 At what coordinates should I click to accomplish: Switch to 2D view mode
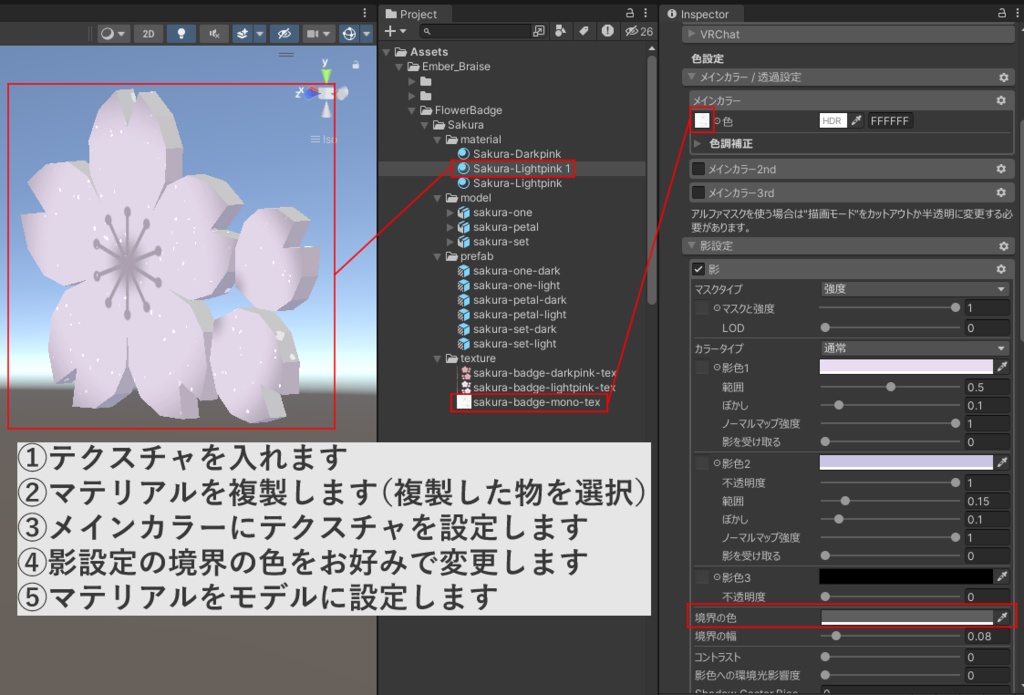pos(147,33)
